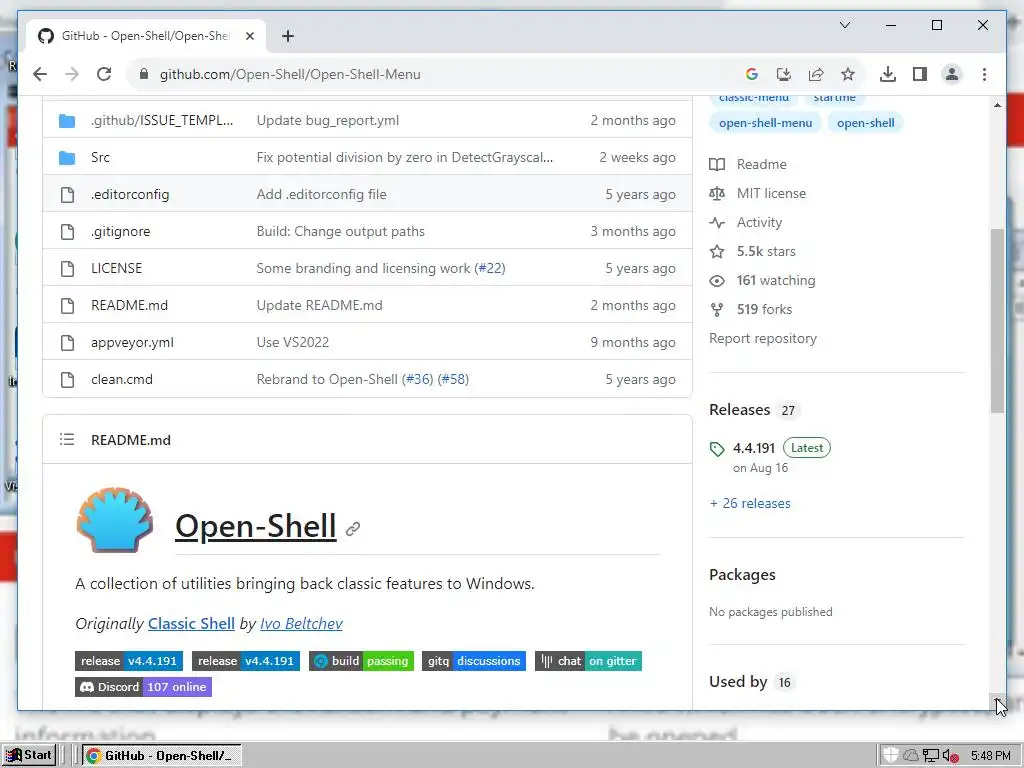1024x768 pixels.
Task: Share this page via share icon
Action: coord(816,74)
